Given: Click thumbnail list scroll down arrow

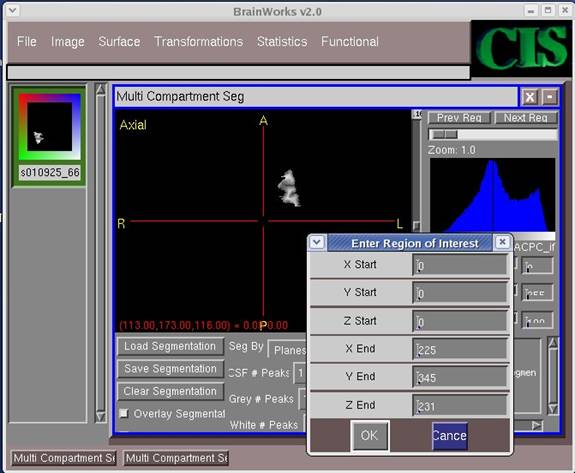Looking at the screenshot, I should click(100, 417).
